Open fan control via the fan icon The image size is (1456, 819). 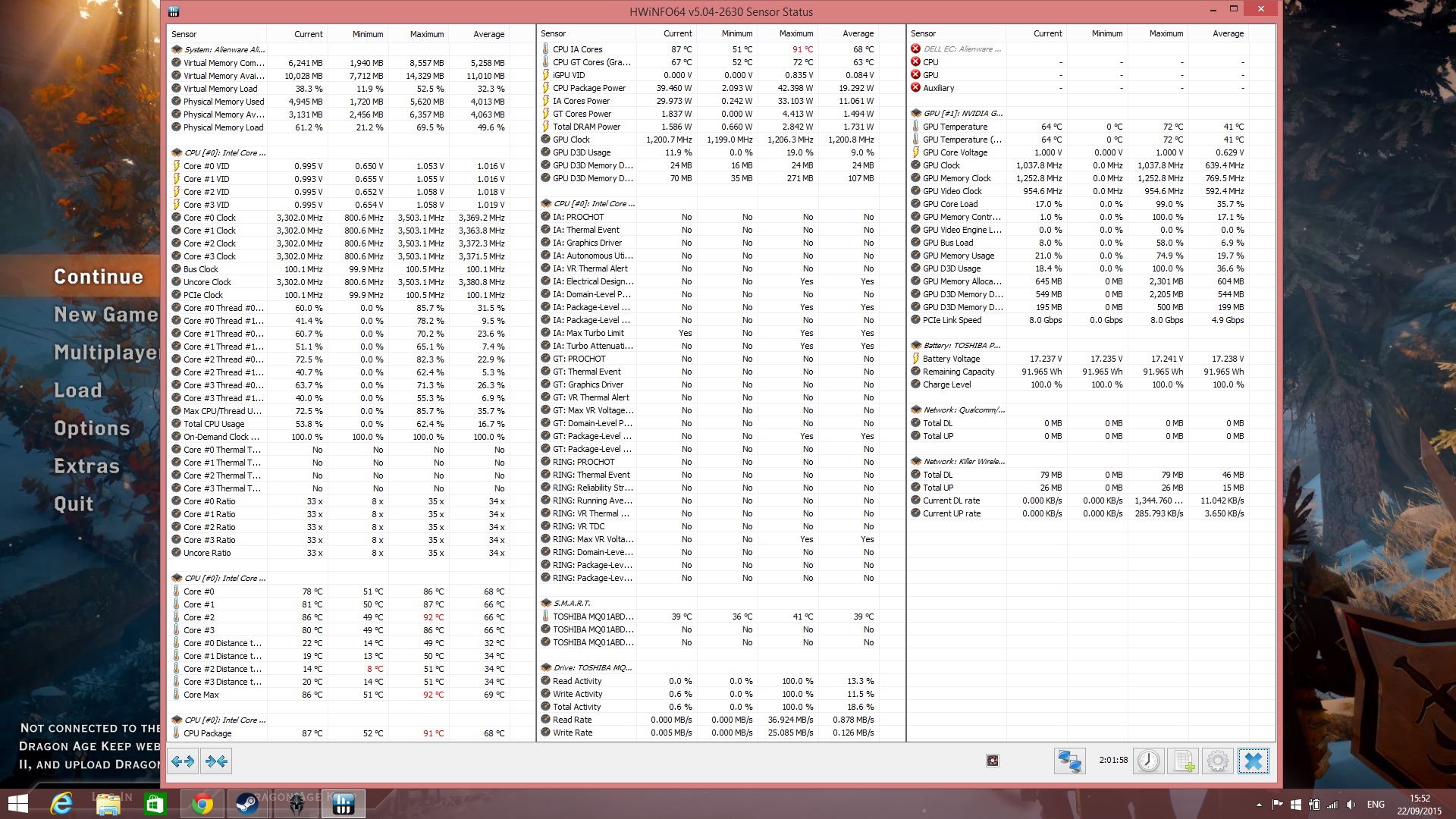tap(992, 761)
